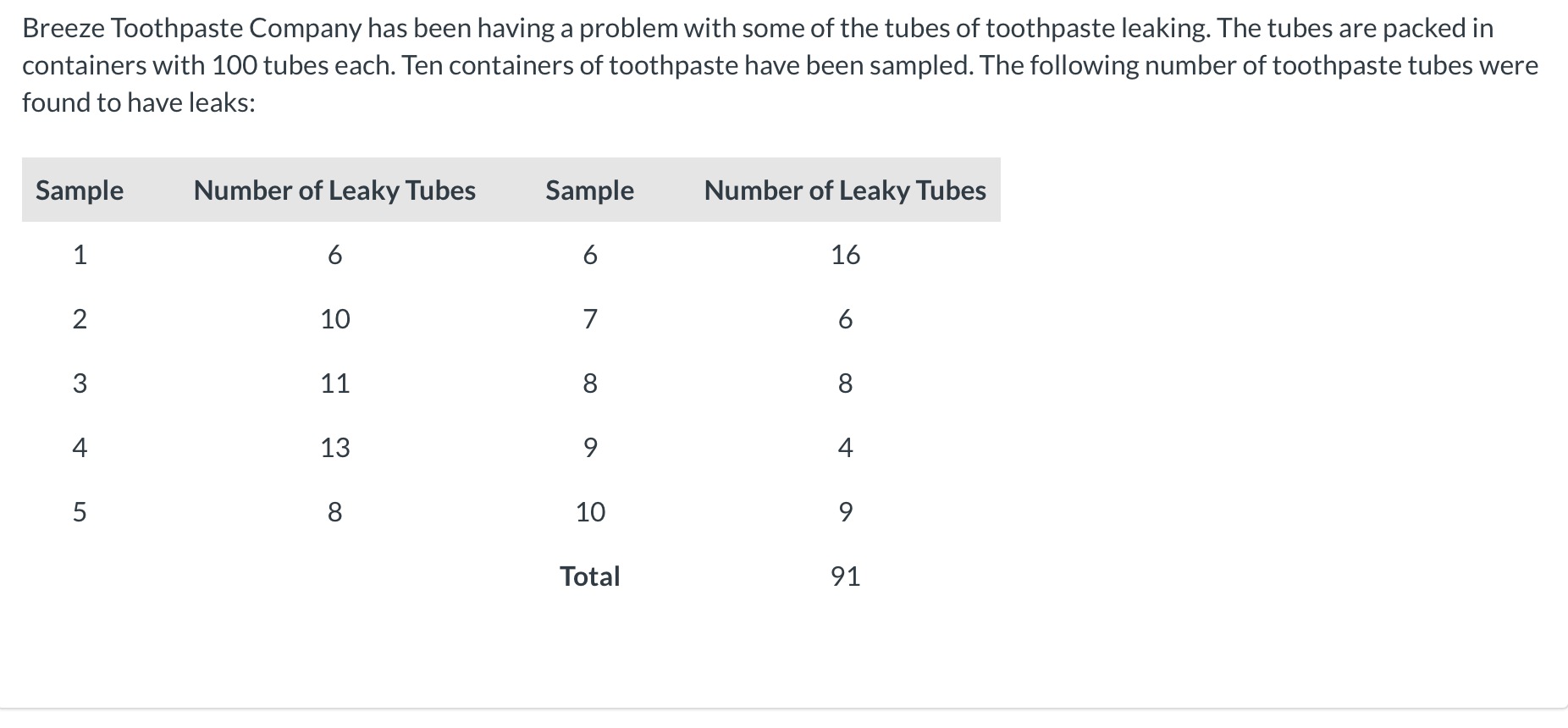Click the first Sample column header
This screenshot has width=1568, height=728.
80,190
